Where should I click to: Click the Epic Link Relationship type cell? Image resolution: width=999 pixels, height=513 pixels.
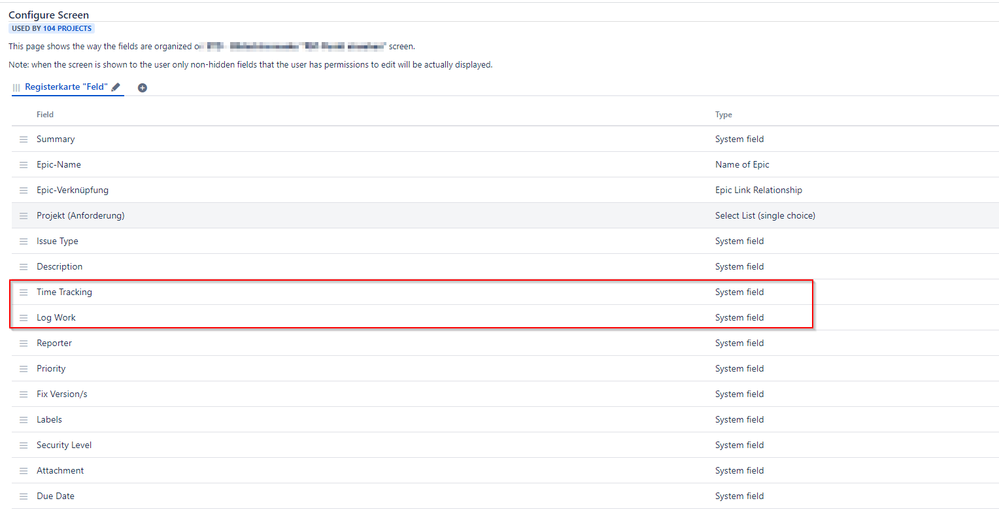[x=759, y=190]
